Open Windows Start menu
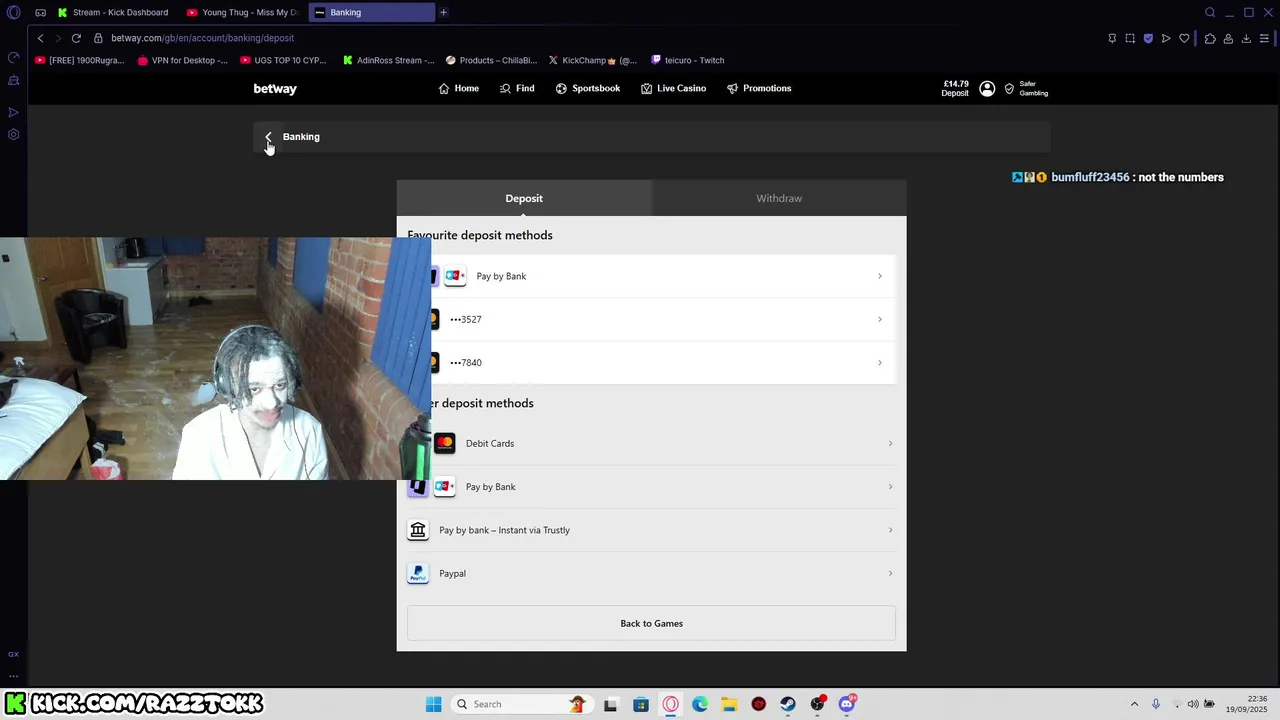 (x=433, y=704)
